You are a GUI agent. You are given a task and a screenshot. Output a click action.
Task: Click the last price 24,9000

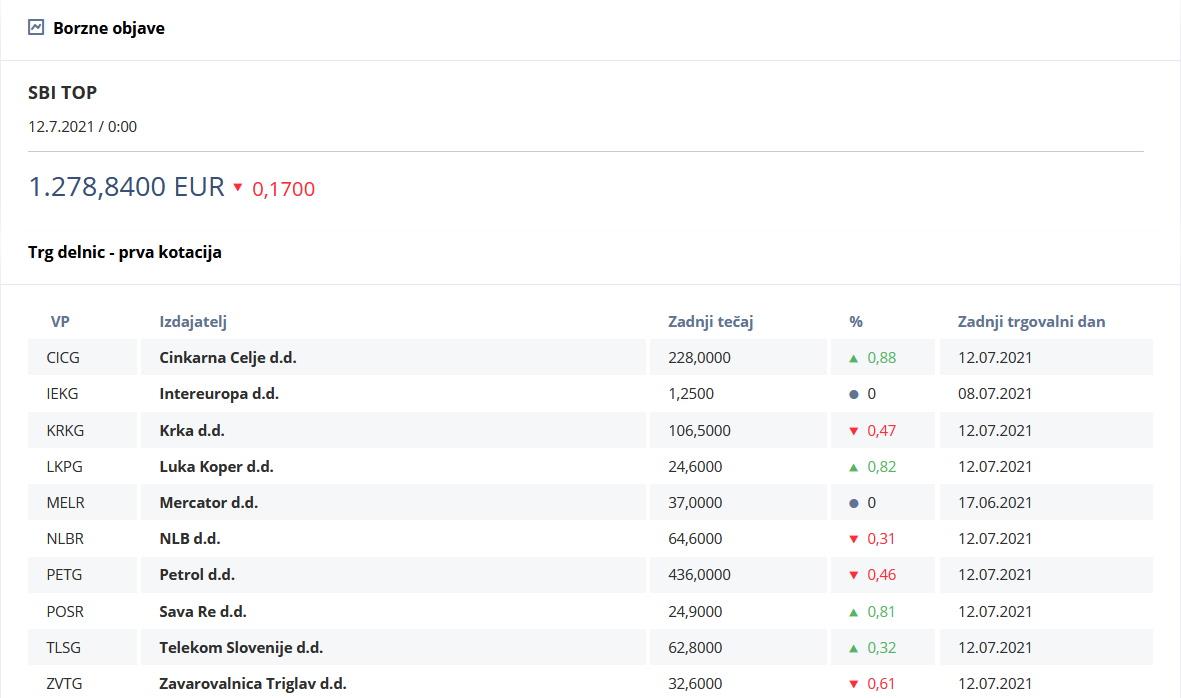point(695,612)
